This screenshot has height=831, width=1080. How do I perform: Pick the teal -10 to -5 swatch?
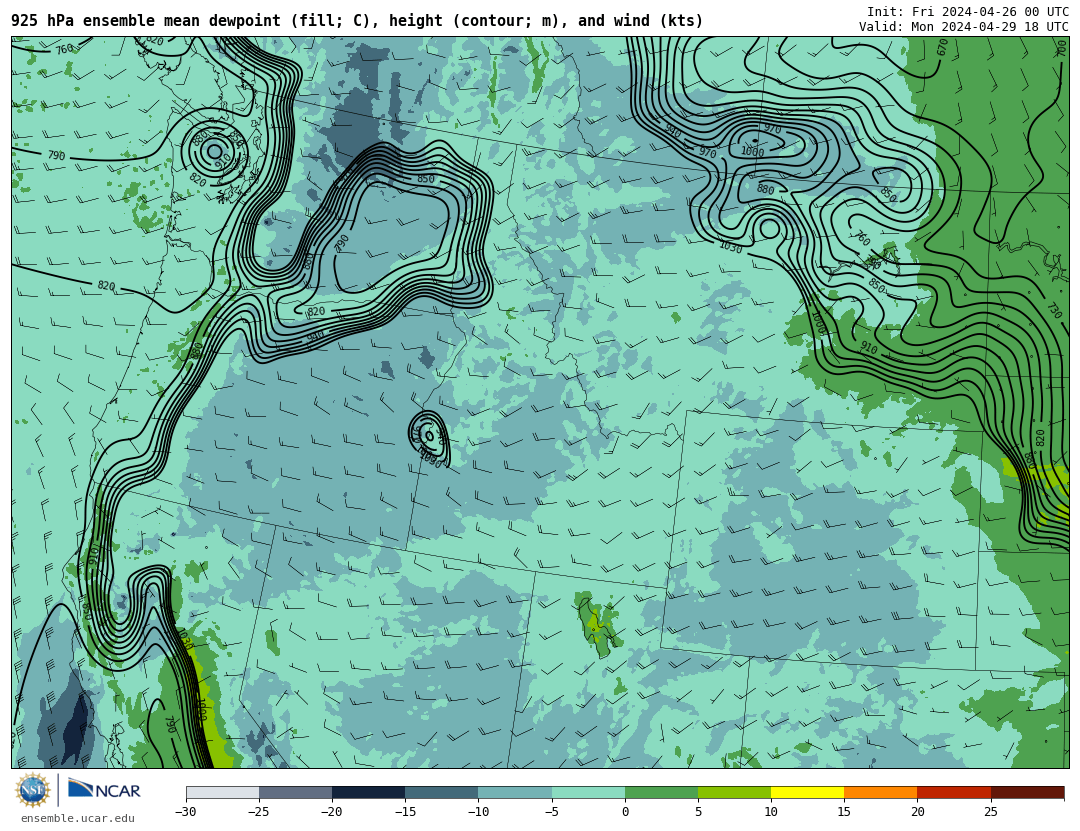point(515,793)
